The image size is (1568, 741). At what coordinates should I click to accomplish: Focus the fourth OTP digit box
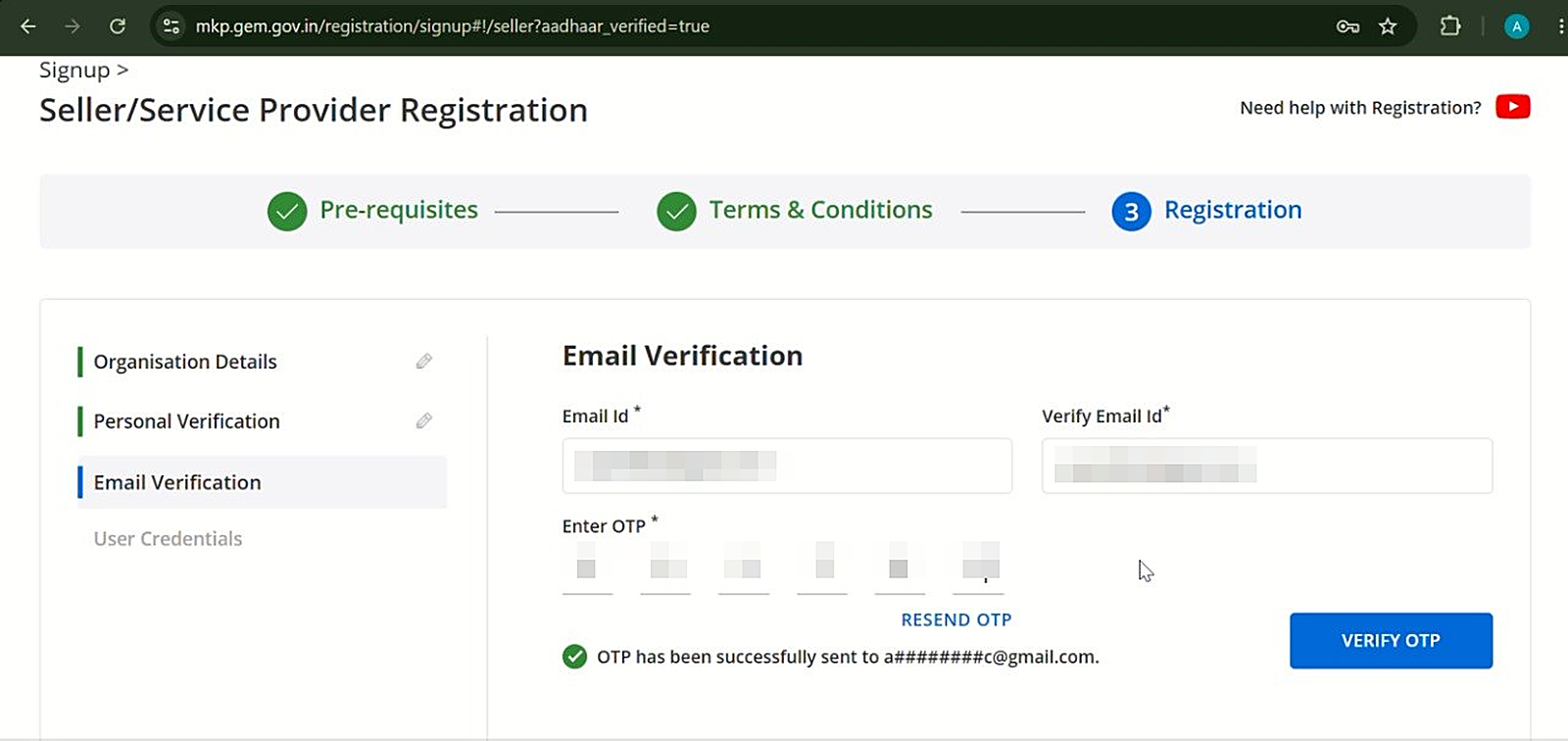[822, 568]
